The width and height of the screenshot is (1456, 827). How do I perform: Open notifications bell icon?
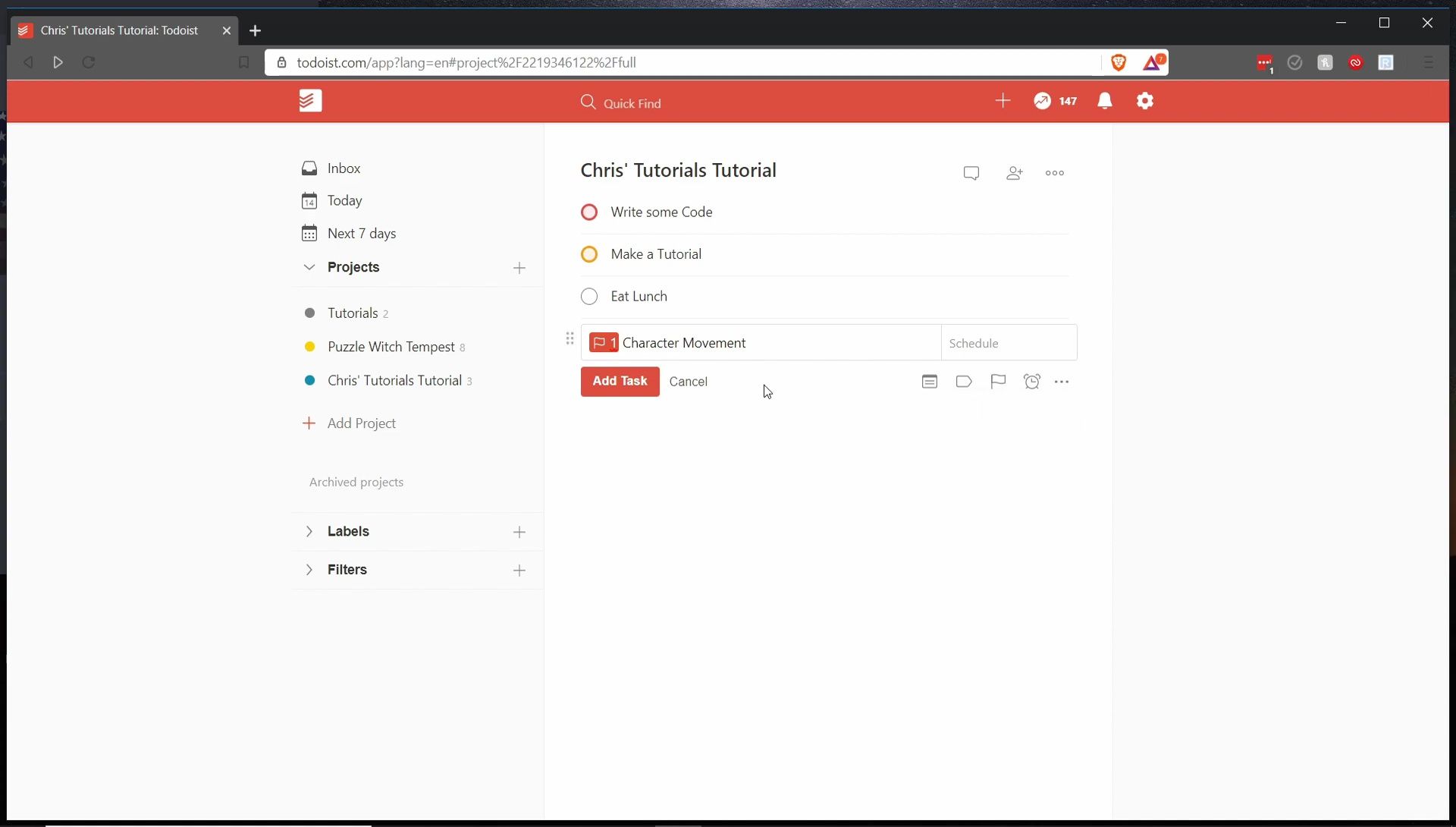(1105, 101)
